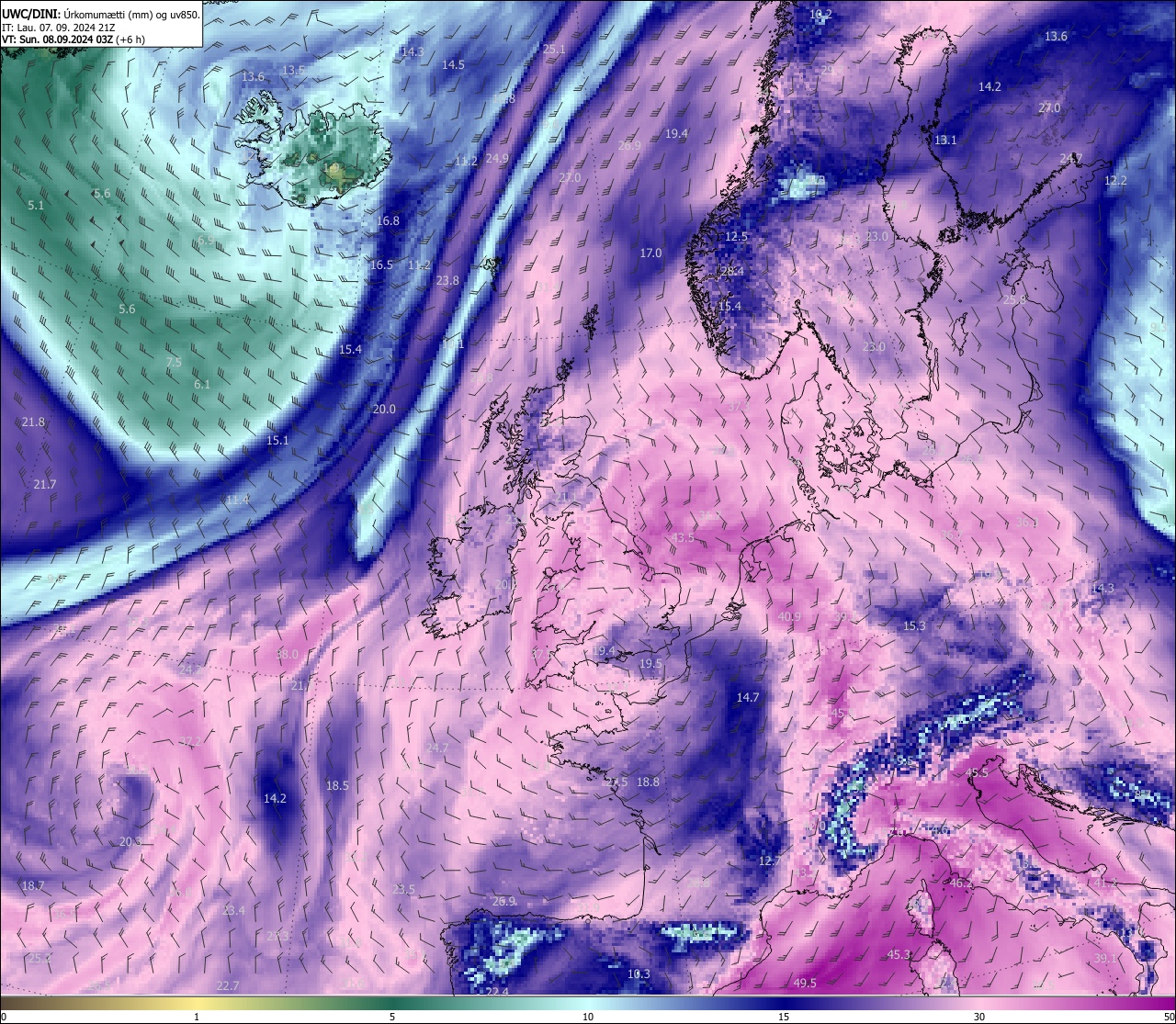Click the colorbar tick label 1
Viewport: 1176px width, 1024px height.
coord(197,1017)
